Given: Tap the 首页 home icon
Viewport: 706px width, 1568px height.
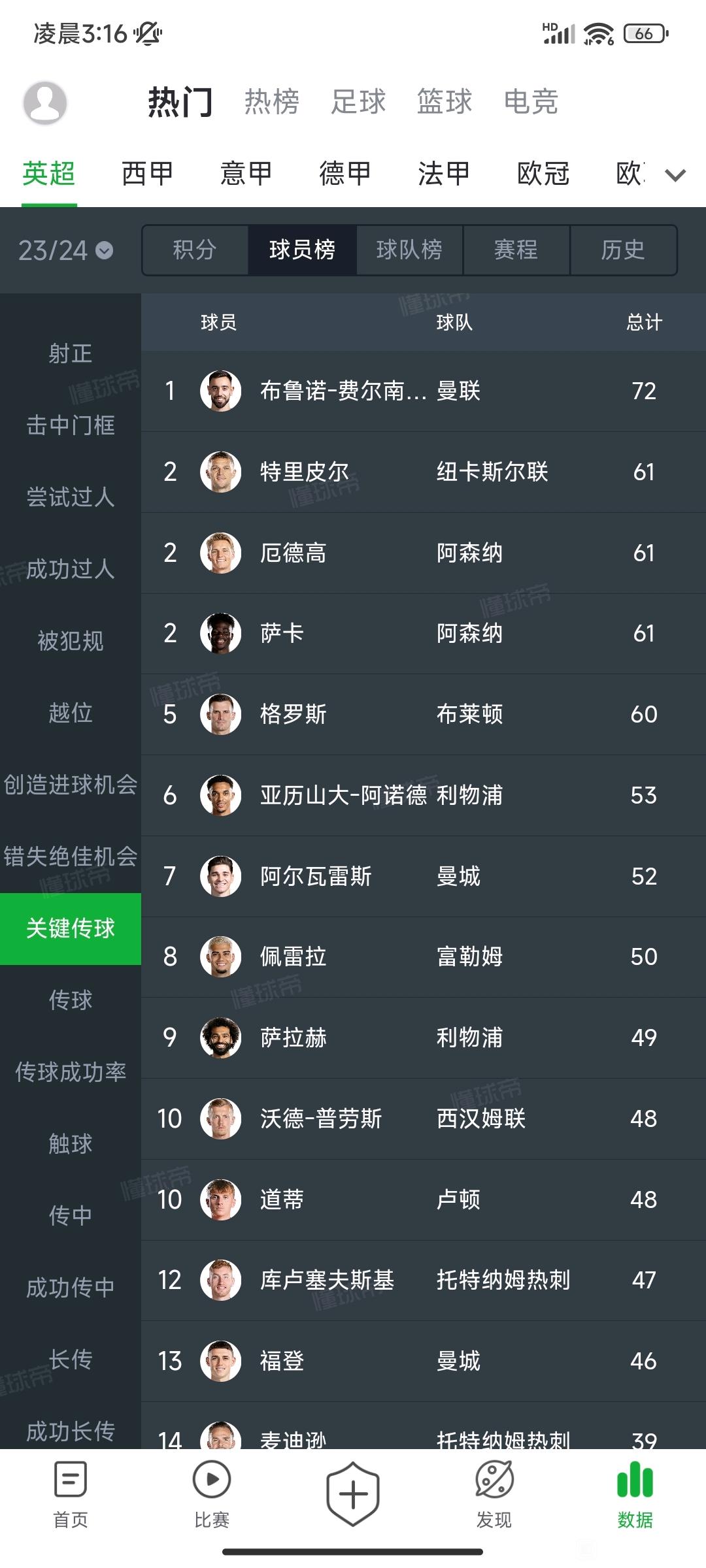Looking at the screenshot, I should click(71, 1479).
